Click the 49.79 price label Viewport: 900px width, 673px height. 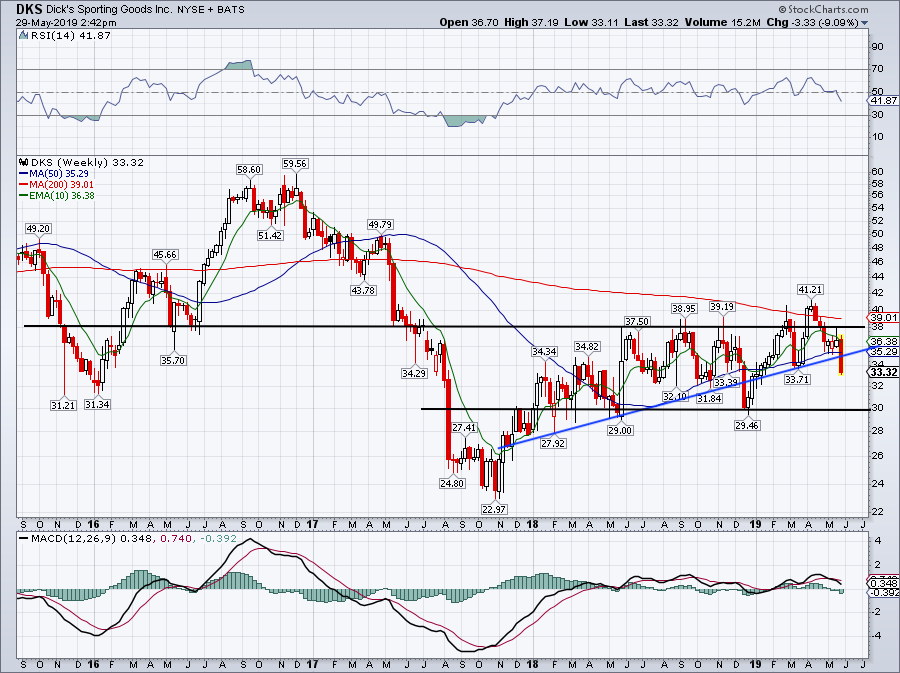[x=380, y=224]
